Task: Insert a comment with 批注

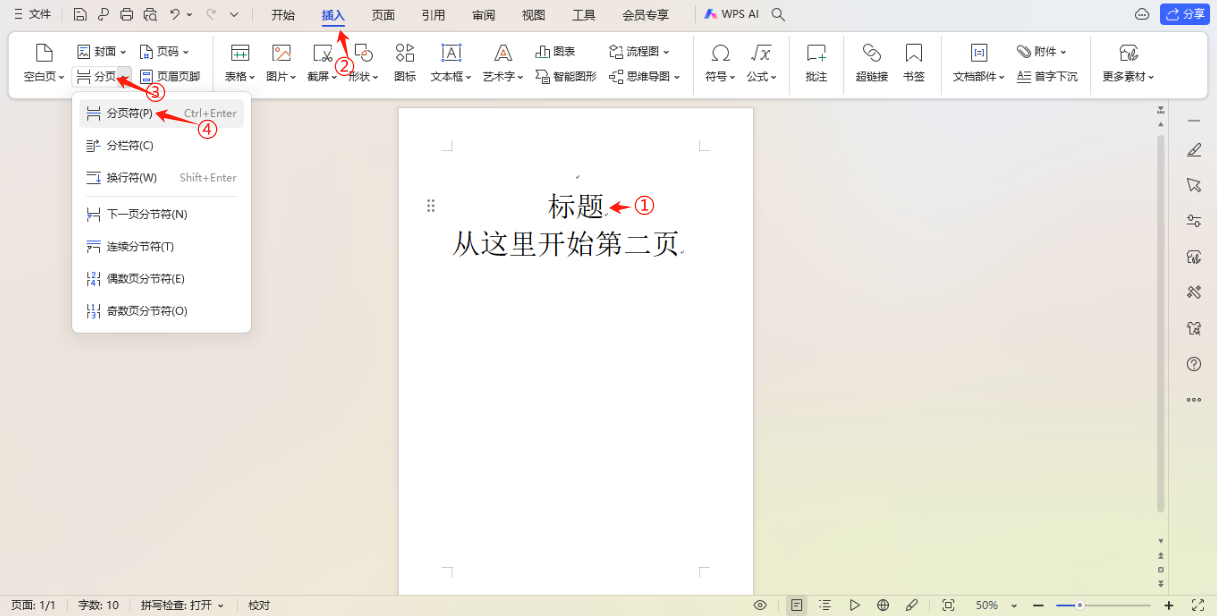Action: tap(816, 63)
